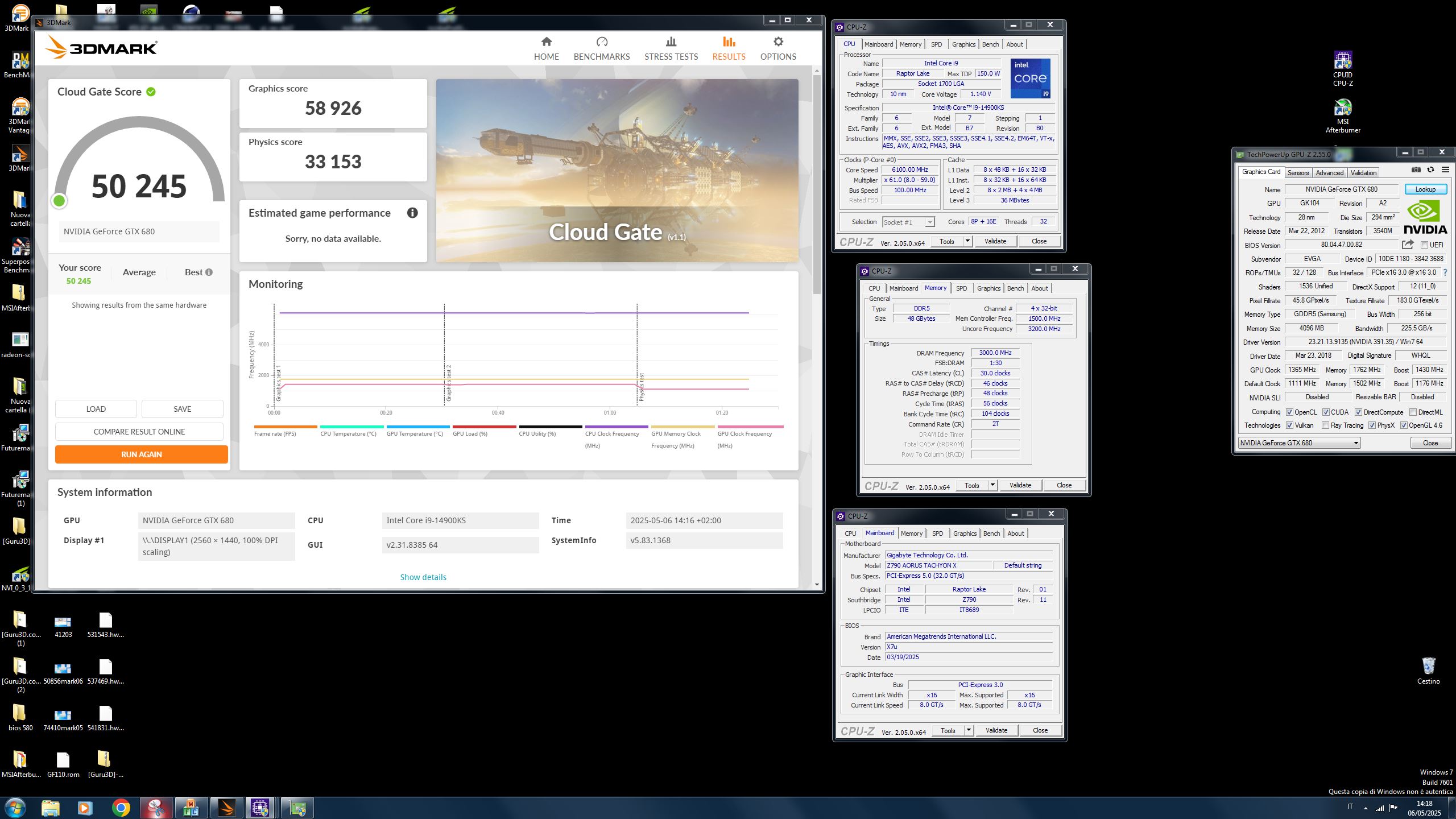Open the SPD tab in the middle CPU-Z window

click(961, 288)
